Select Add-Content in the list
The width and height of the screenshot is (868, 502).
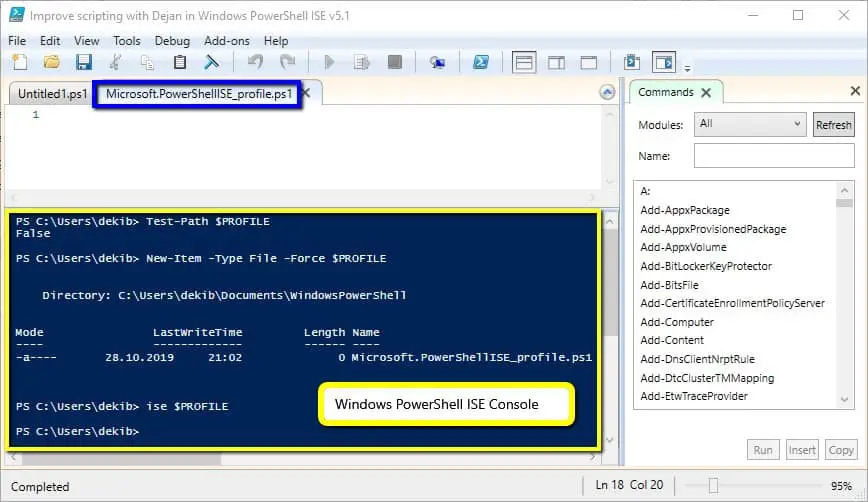pos(672,340)
